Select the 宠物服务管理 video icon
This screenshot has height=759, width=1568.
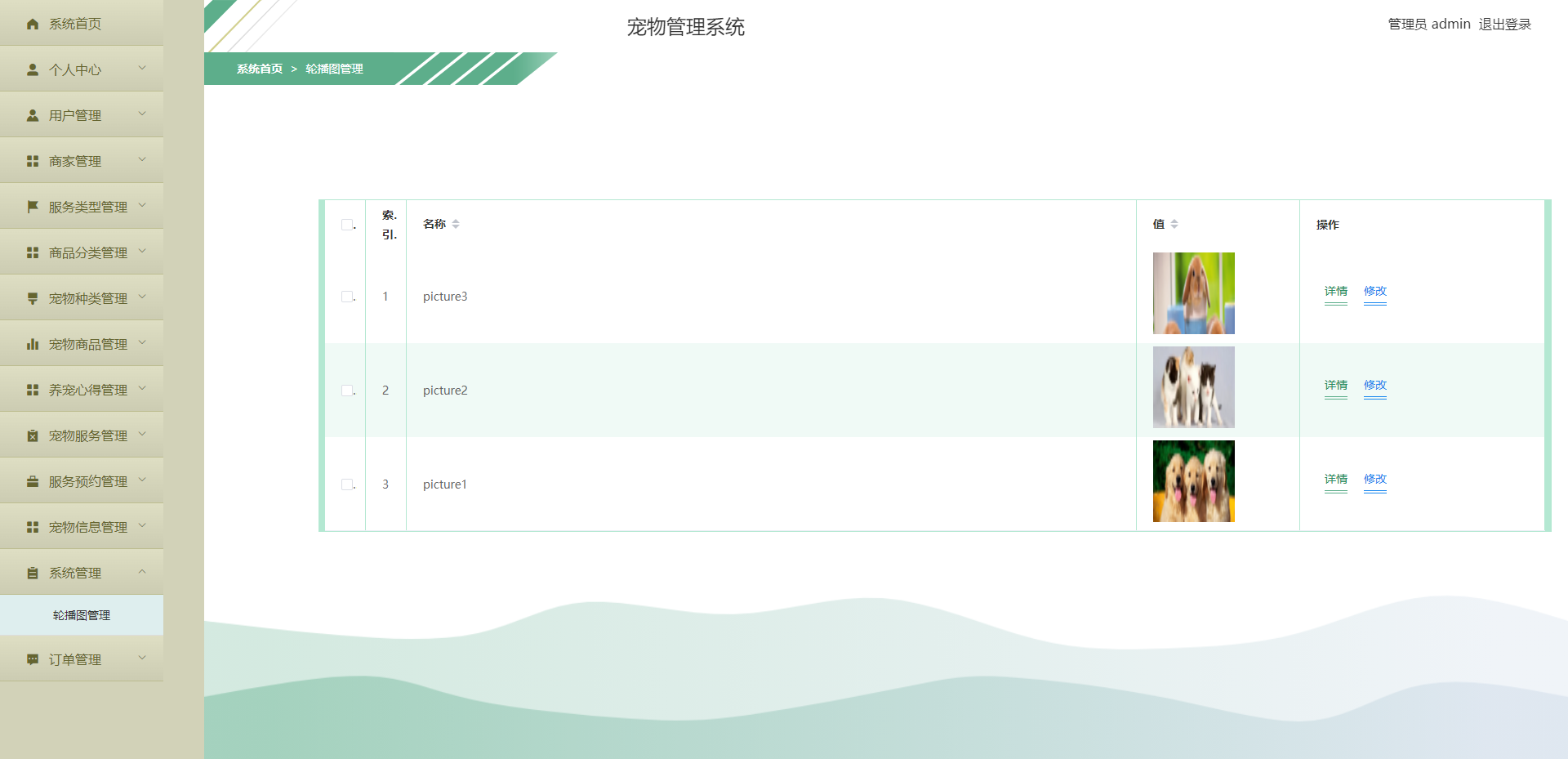click(x=32, y=435)
